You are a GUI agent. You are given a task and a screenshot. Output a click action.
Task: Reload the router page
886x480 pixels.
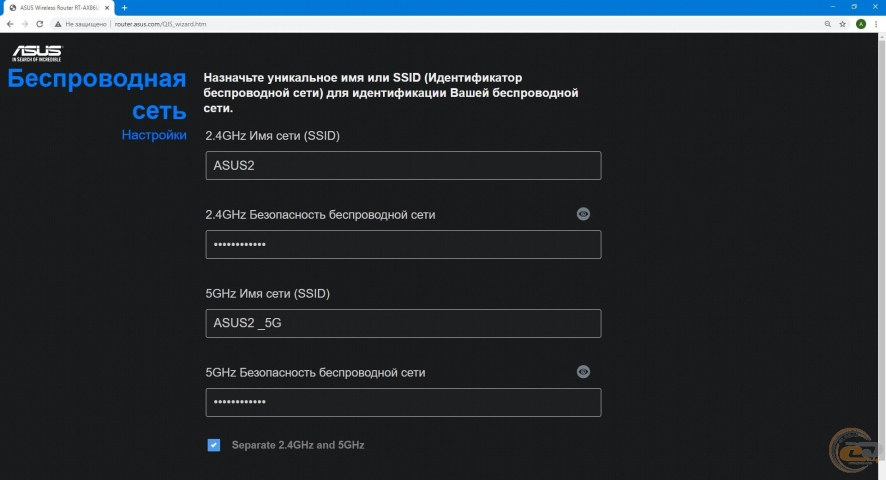pos(40,24)
